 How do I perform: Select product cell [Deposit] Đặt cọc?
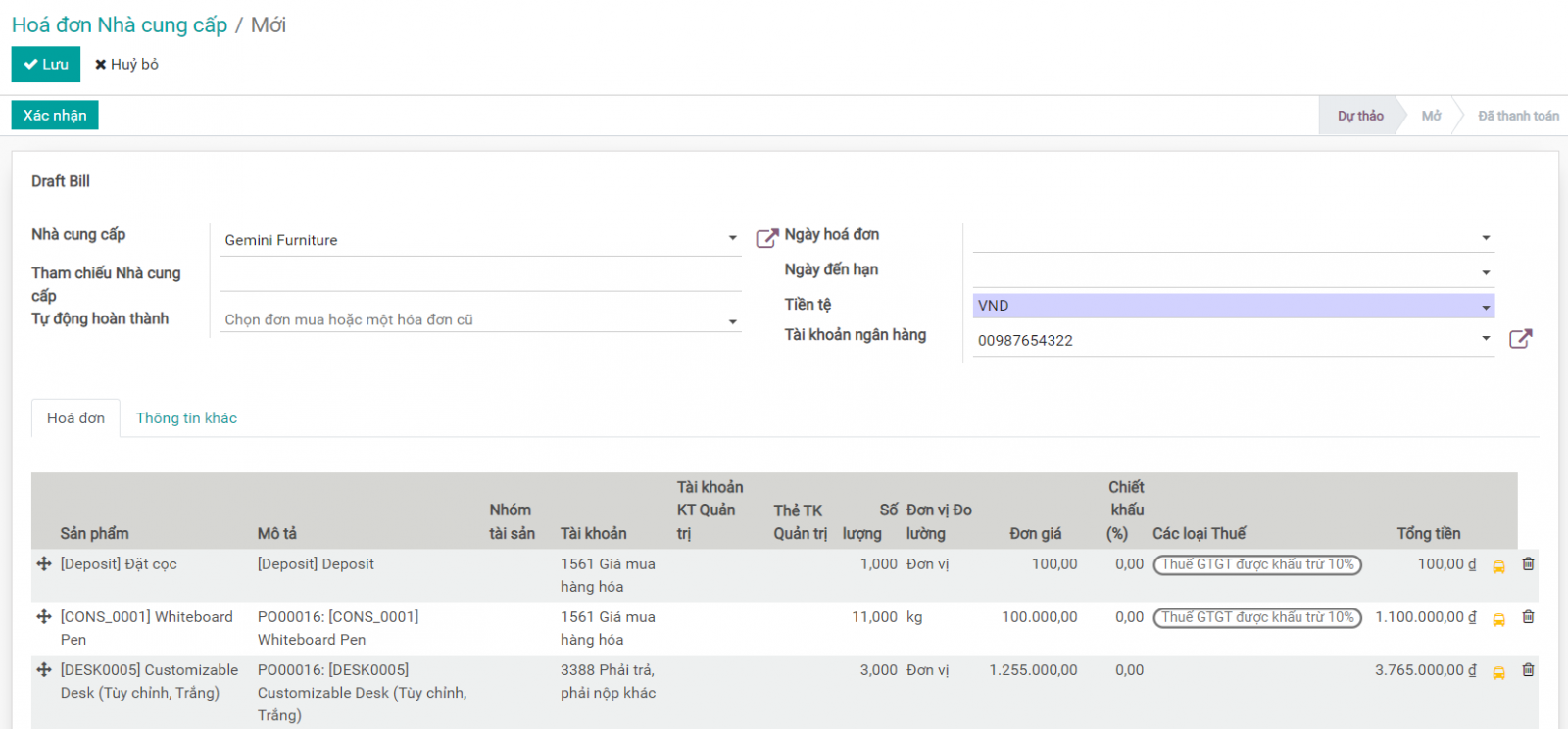coord(119,564)
